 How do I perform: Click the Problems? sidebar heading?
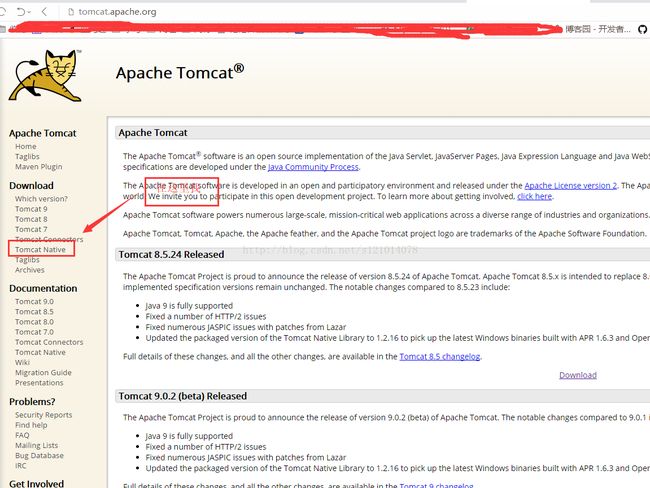(x=32, y=401)
